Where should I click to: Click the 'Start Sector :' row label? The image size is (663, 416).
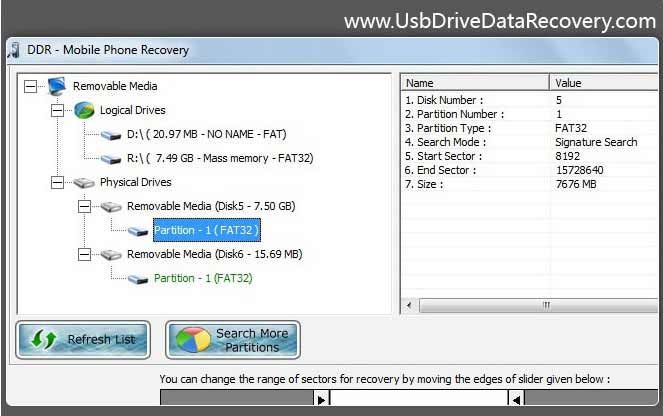pos(444,156)
